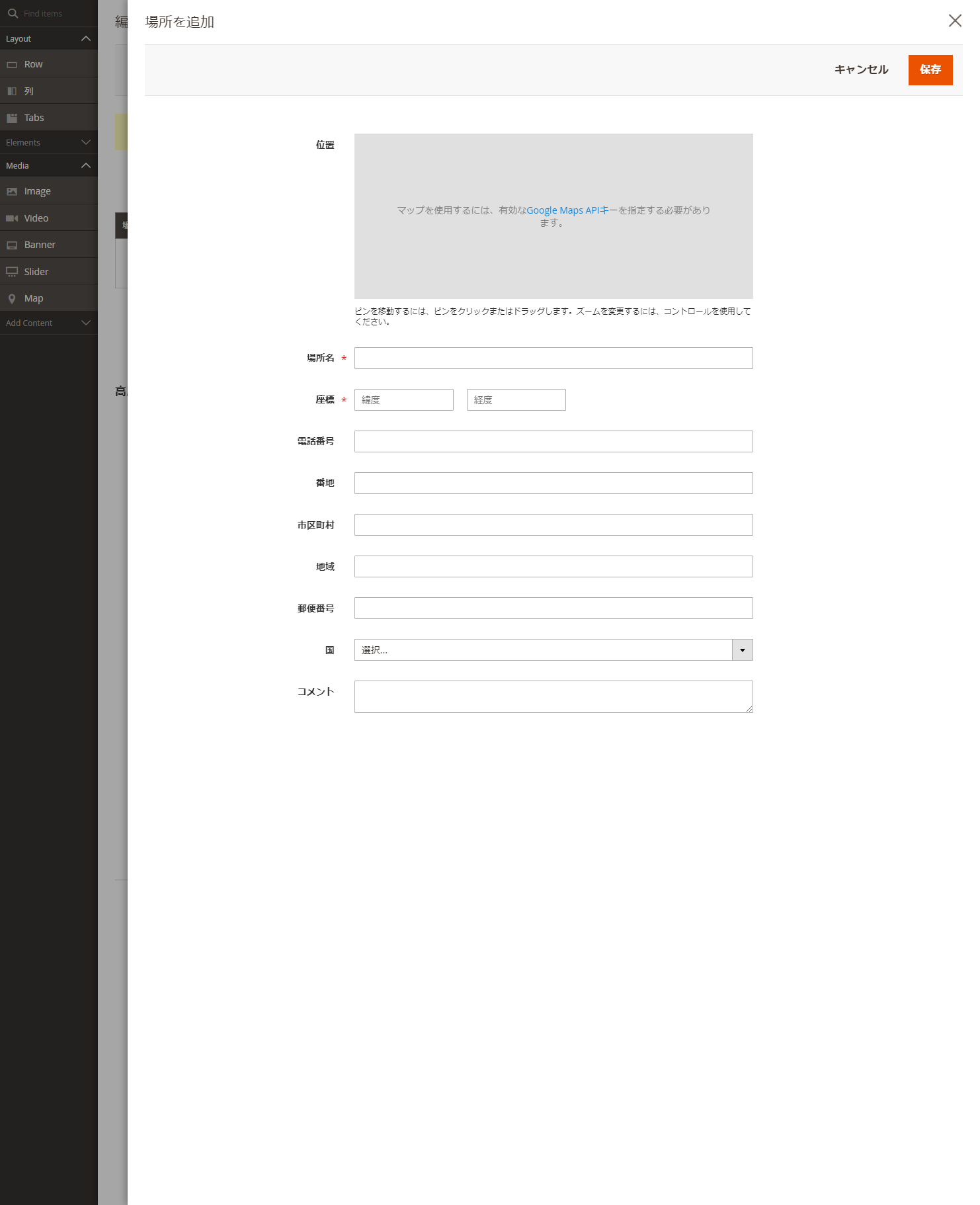The image size is (980, 1205).
Task: Click the Row label in sidebar
Action: pos(33,64)
